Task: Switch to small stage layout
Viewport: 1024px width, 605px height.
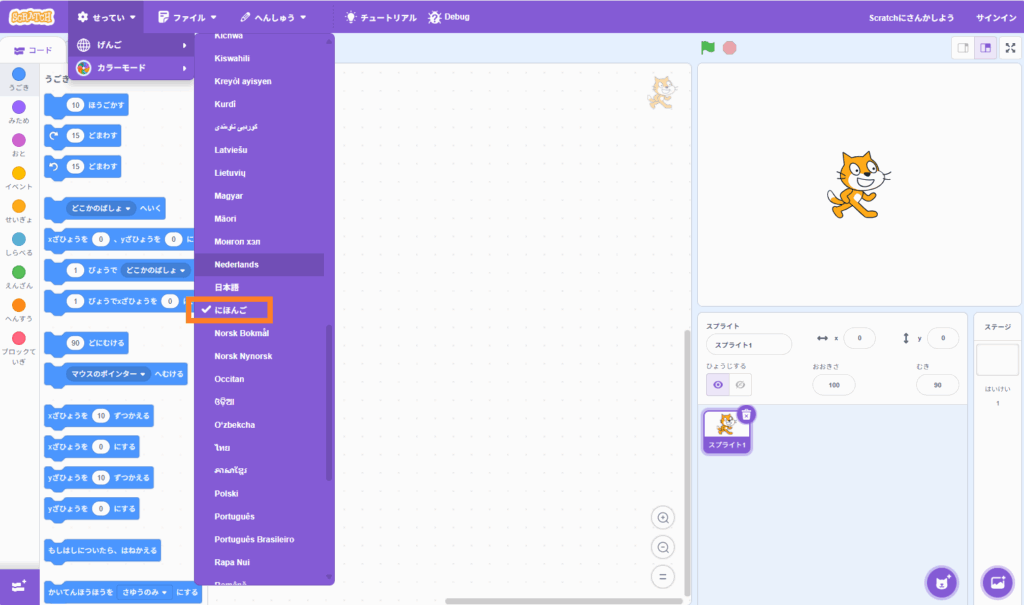Action: 963,48
